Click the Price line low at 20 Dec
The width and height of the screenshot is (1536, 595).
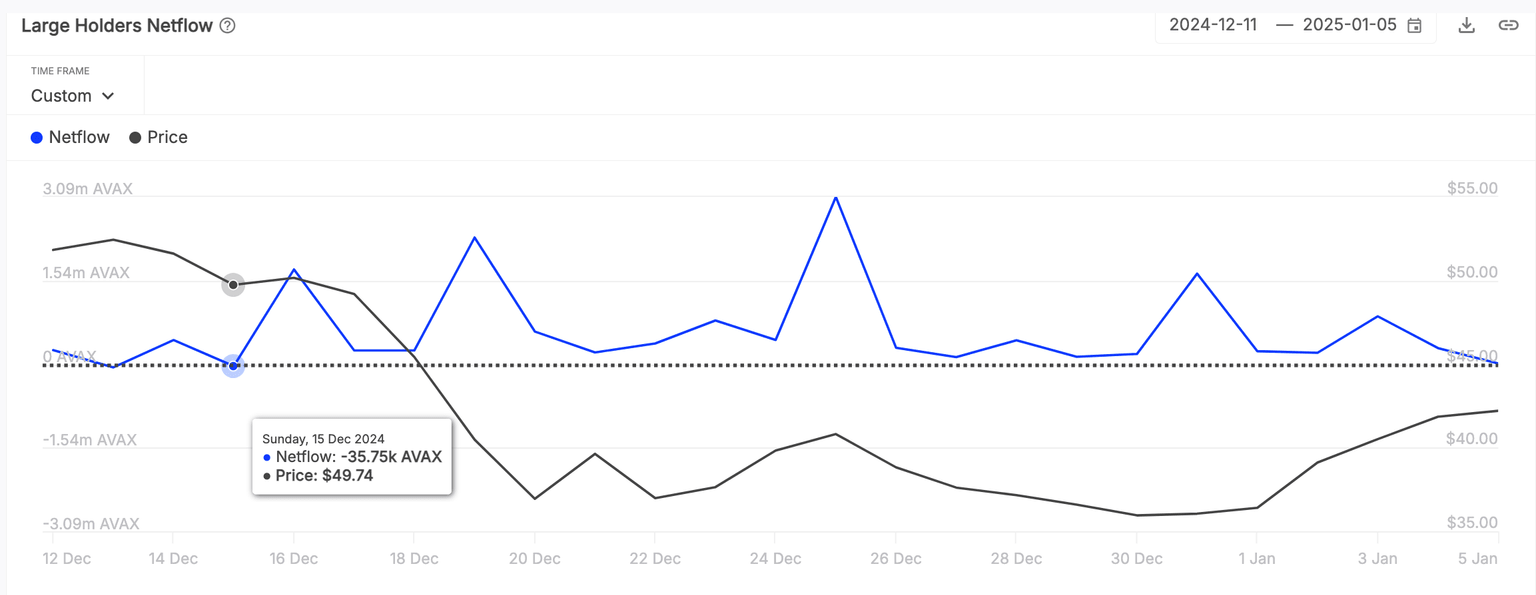[x=535, y=498]
